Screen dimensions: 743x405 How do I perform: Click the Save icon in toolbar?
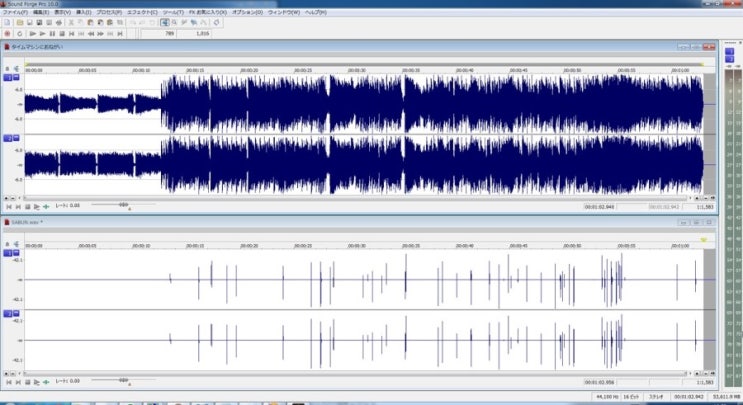pyautogui.click(x=30, y=22)
